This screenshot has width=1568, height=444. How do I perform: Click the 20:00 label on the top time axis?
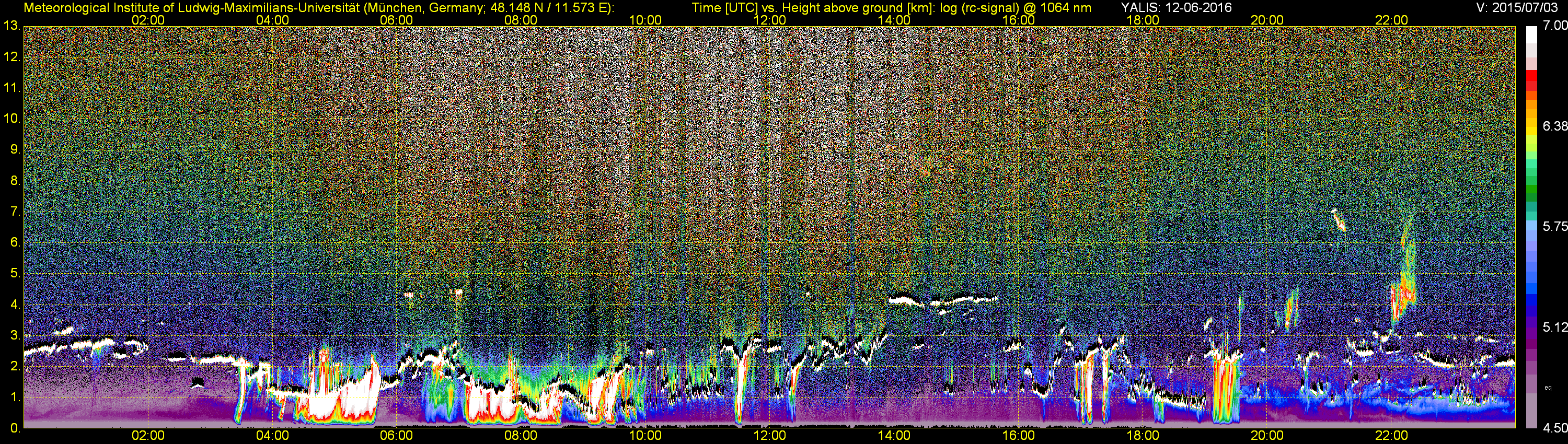[1267, 20]
